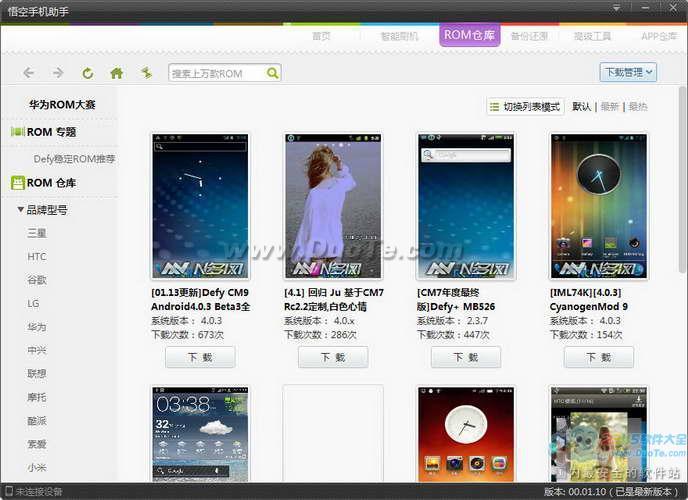Open [CM7年度最终版]Defy+ MB526 title
This screenshot has width=688, height=500.
(x=456, y=300)
